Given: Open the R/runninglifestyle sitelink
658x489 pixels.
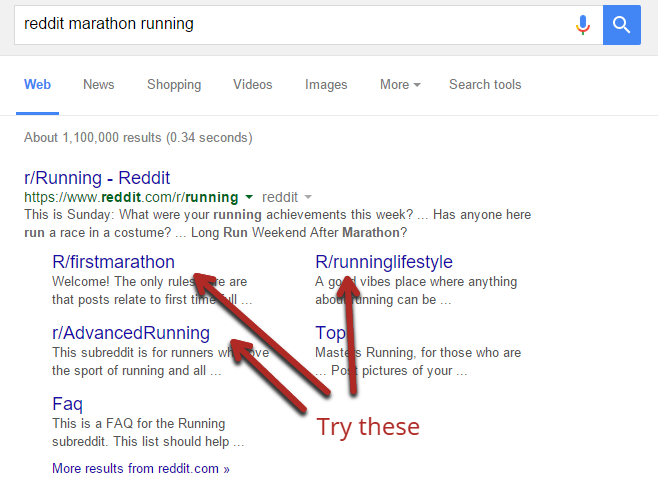Looking at the screenshot, I should pos(384,262).
